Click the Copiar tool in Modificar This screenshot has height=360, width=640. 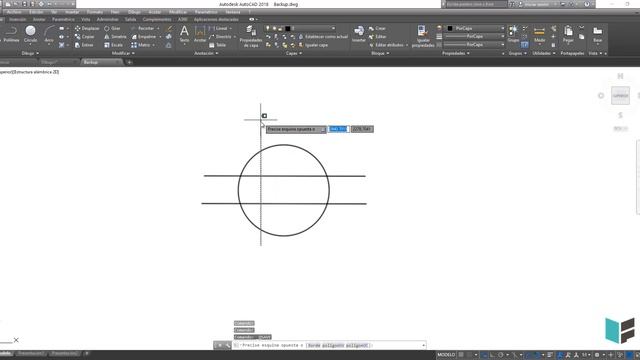click(x=84, y=37)
